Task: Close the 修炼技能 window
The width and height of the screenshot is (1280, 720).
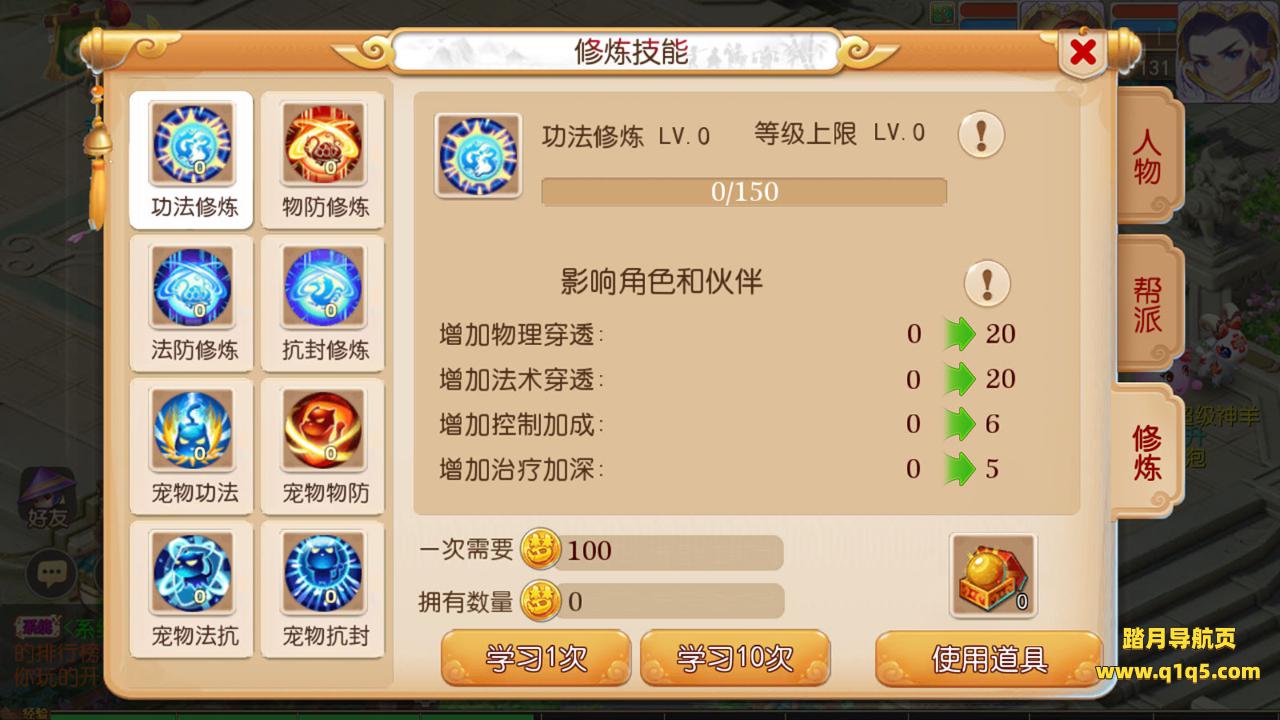Action: [1083, 52]
